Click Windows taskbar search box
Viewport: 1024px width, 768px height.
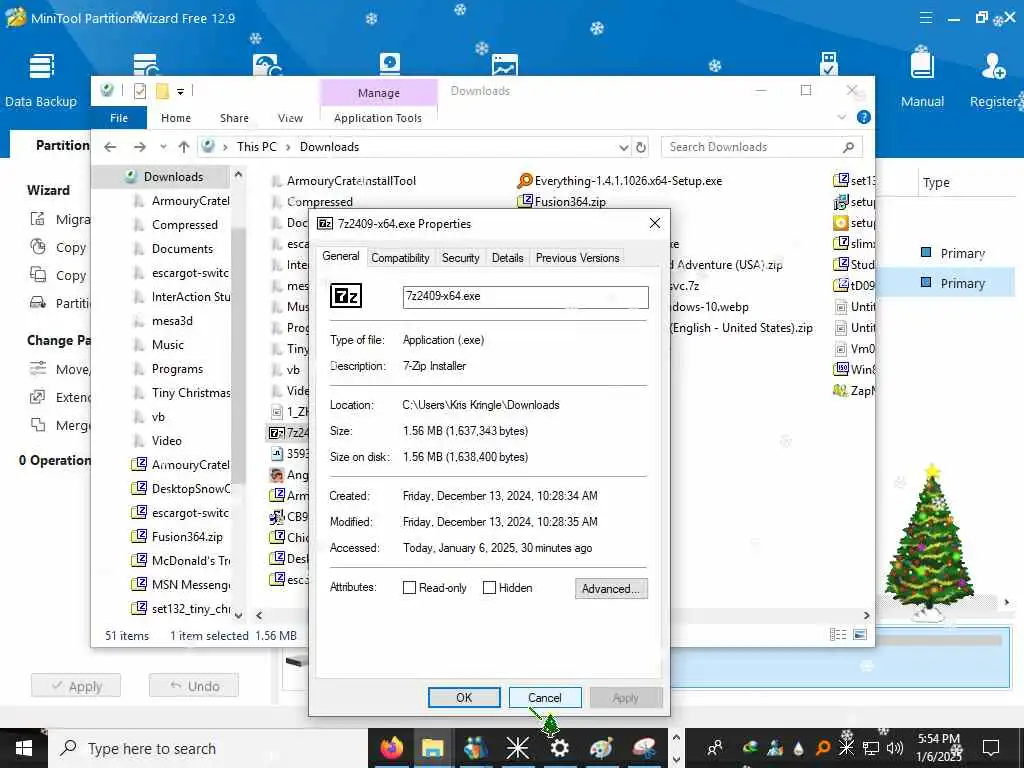click(x=208, y=748)
